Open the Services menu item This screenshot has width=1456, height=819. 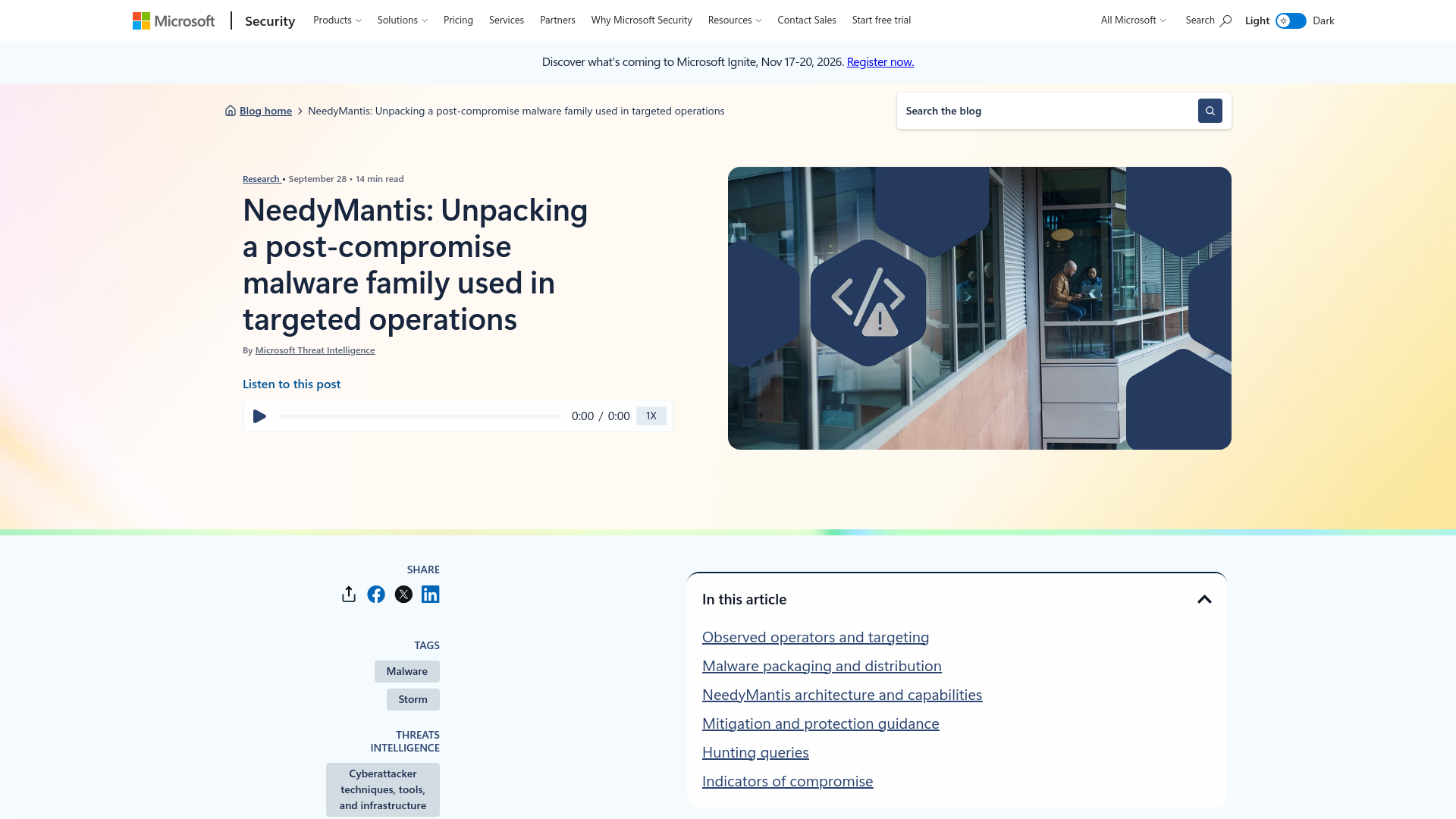click(x=507, y=20)
